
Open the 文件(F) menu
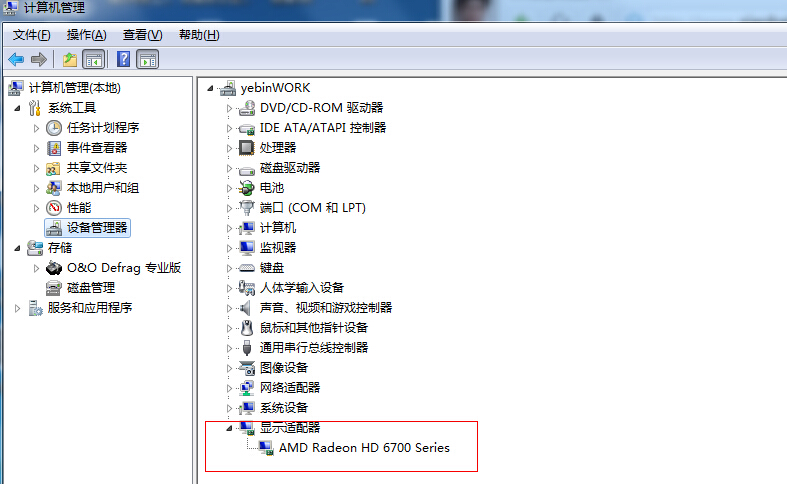[x=31, y=35]
